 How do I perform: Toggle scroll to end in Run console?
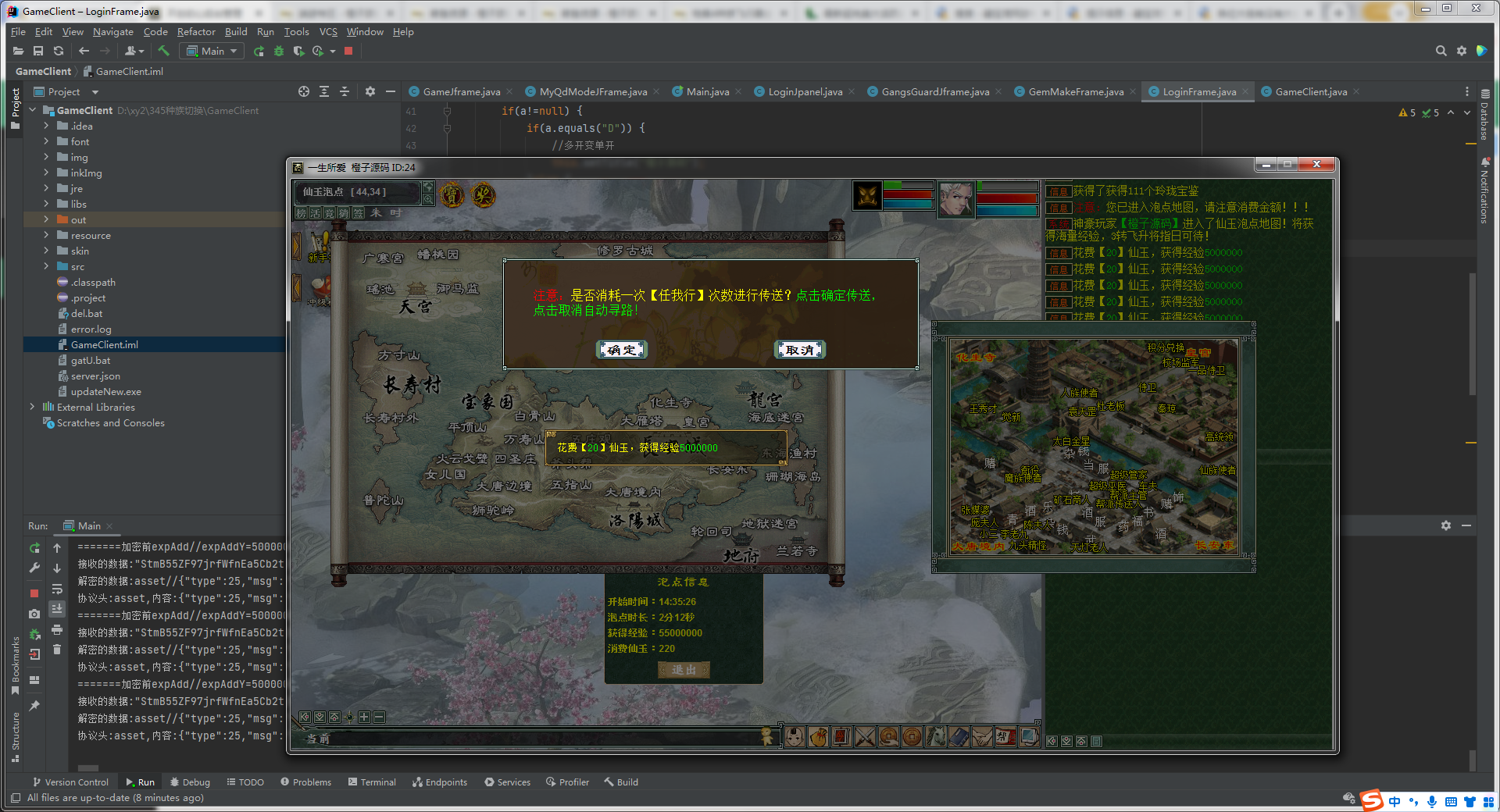[57, 609]
